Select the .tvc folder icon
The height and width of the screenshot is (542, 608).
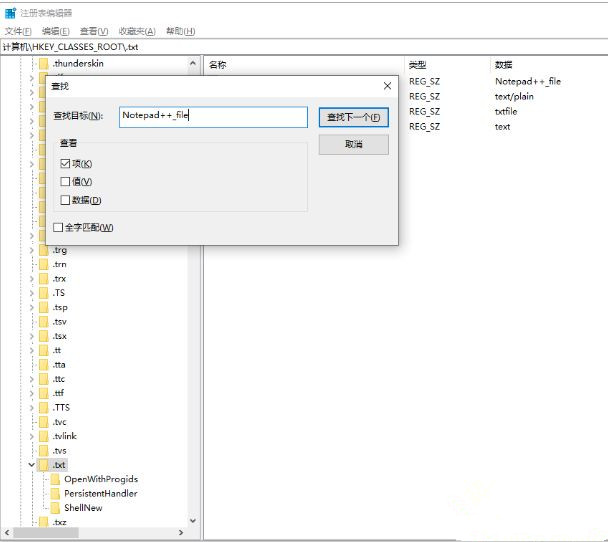pyautogui.click(x=44, y=422)
